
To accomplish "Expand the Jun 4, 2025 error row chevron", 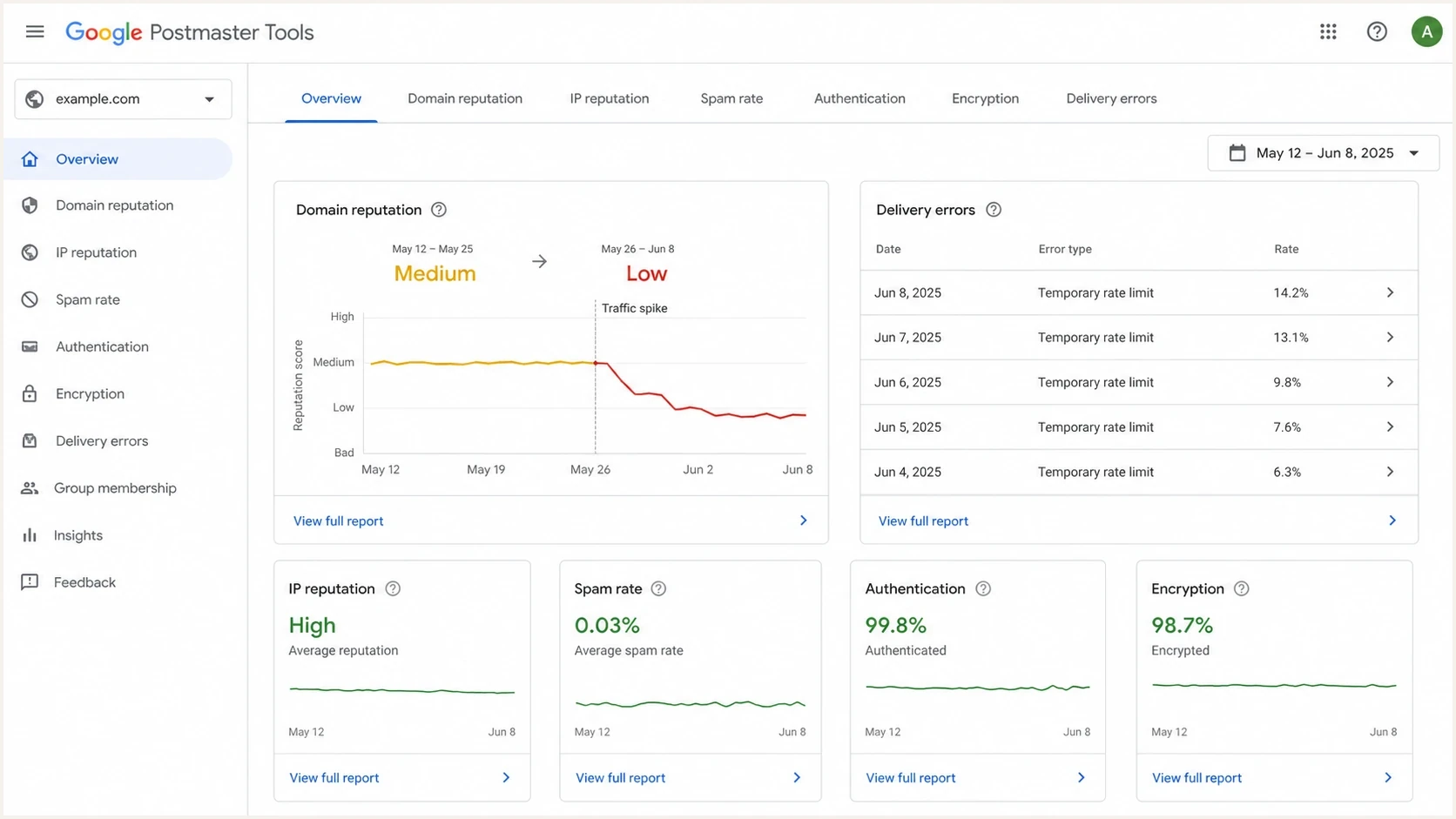I will pyautogui.click(x=1390, y=472).
